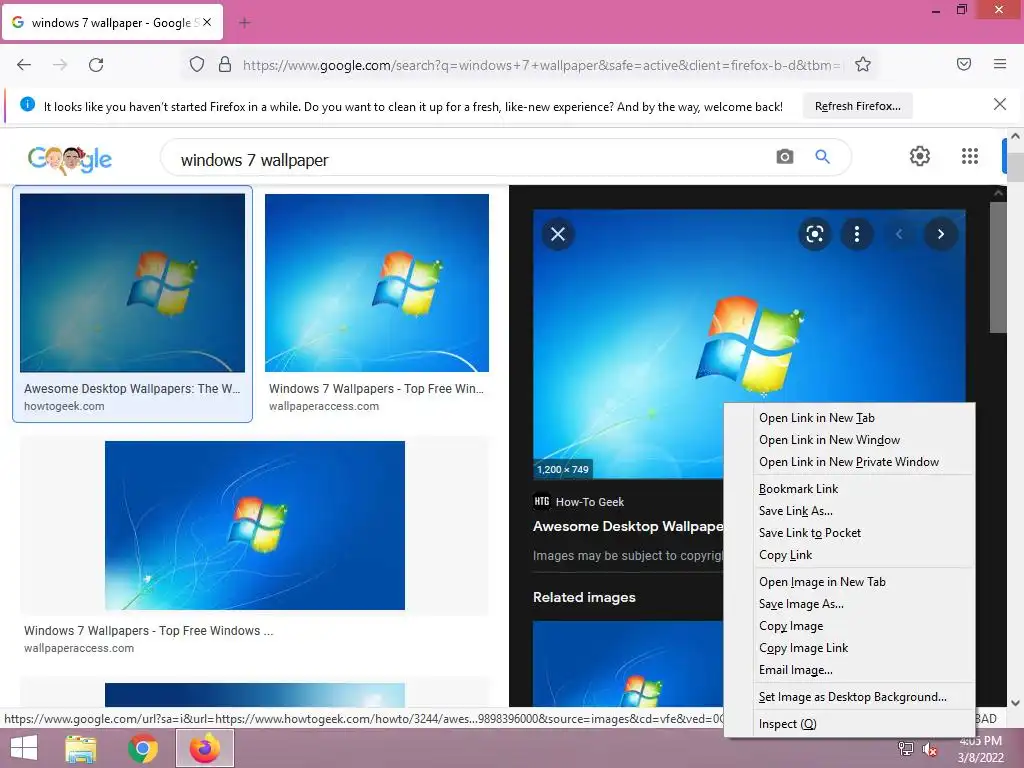
Task: Close the image preview panel
Action: [x=558, y=234]
